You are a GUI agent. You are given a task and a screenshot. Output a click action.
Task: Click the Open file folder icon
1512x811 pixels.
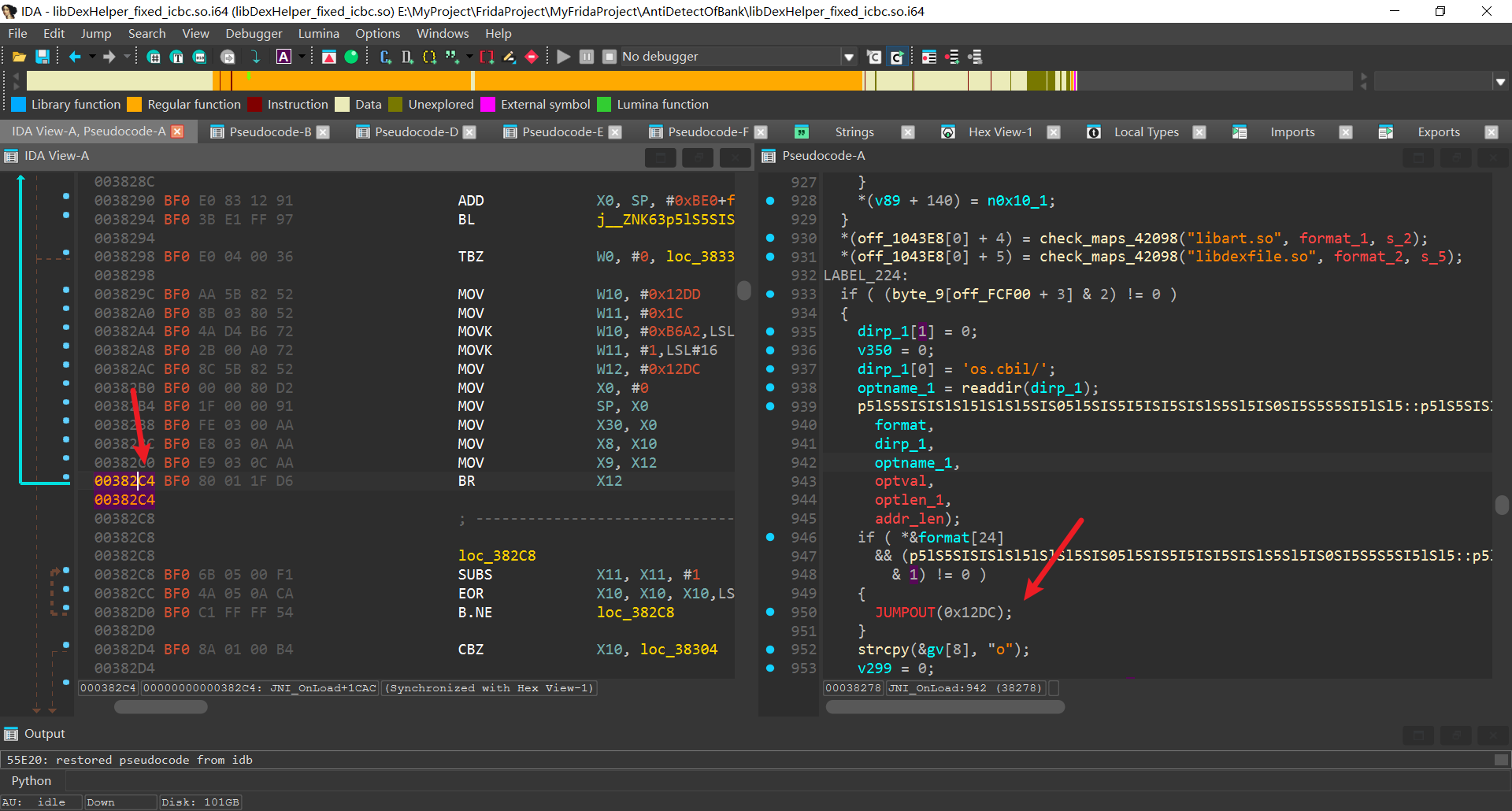click(x=19, y=57)
